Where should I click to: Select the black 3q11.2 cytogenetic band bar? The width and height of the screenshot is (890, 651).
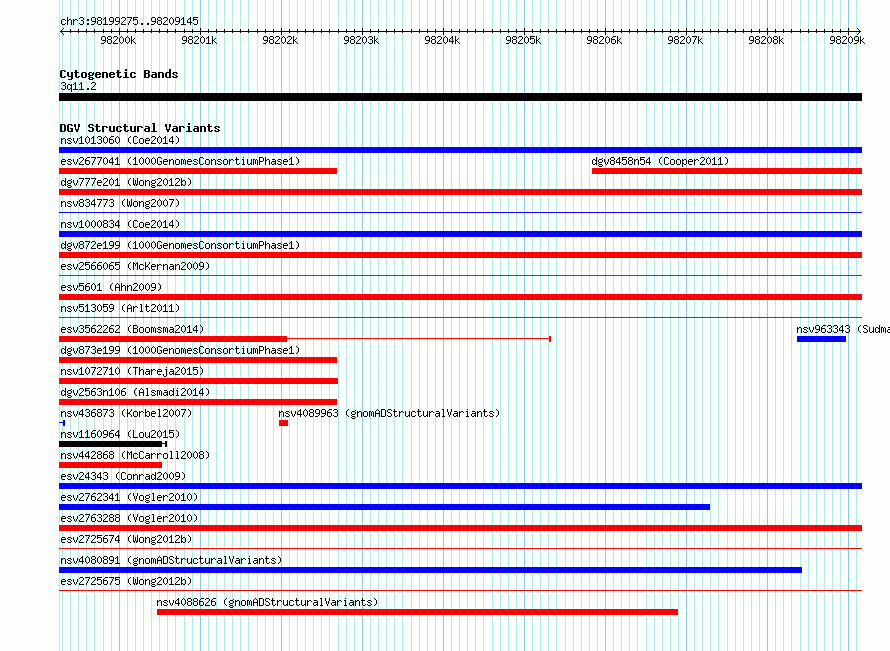460,97
